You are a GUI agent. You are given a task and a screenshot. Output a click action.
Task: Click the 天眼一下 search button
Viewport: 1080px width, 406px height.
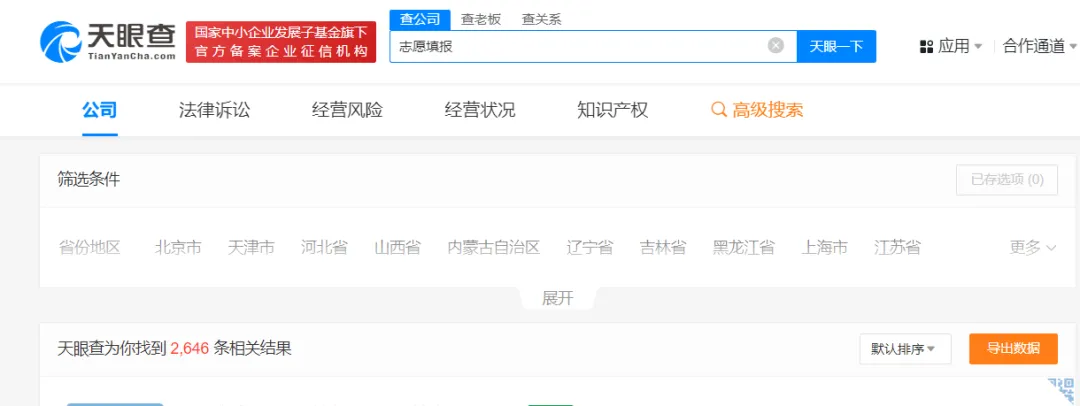pyautogui.click(x=836, y=46)
